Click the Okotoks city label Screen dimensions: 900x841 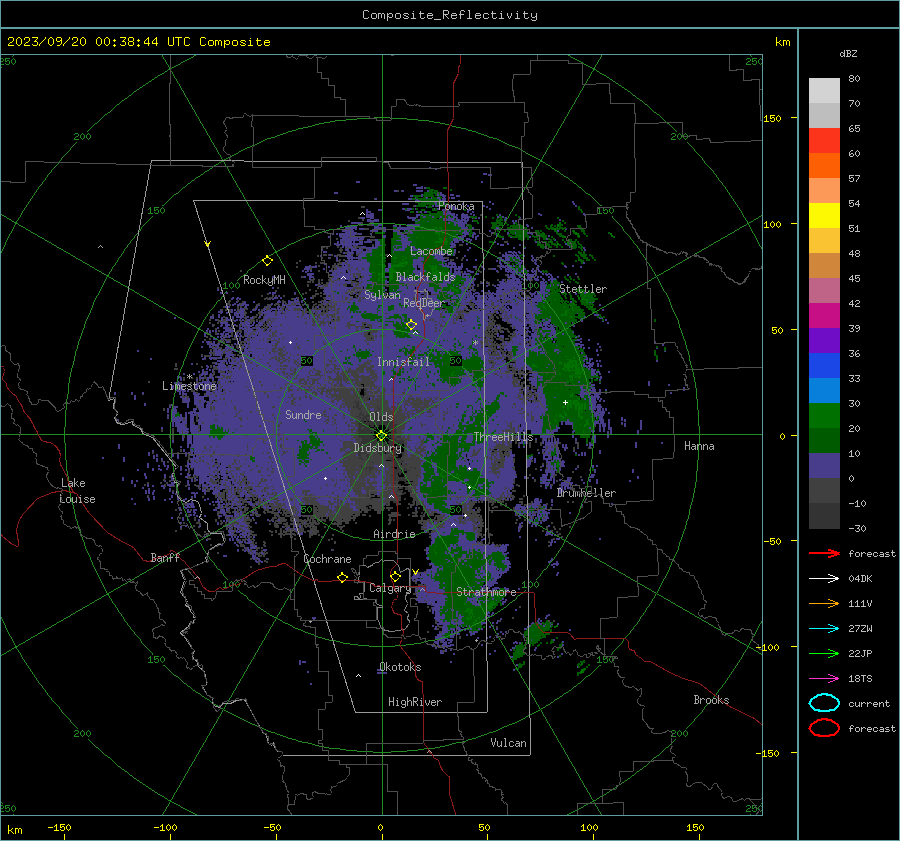400,667
